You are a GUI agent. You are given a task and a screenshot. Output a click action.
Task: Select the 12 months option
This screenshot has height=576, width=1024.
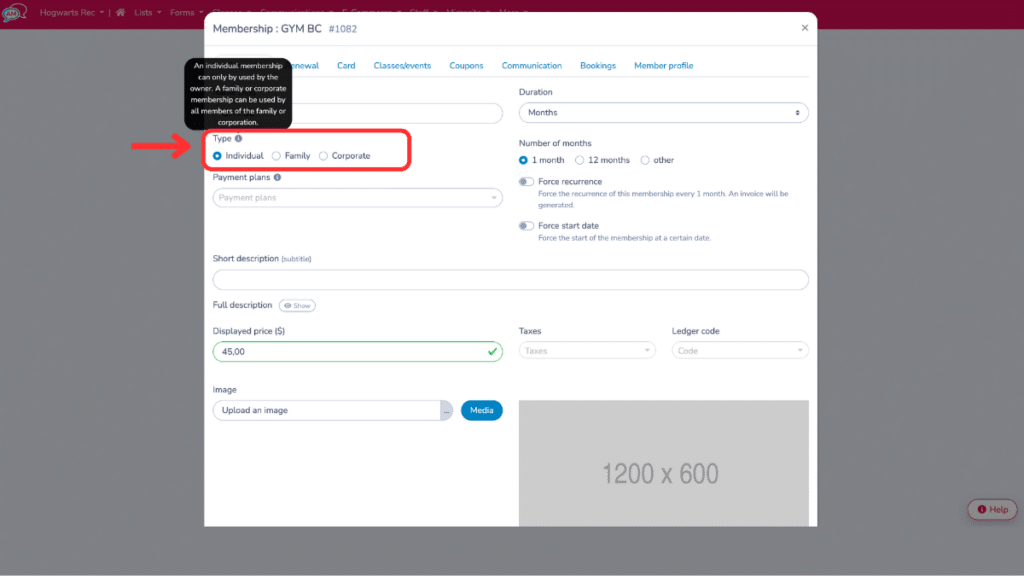pos(580,160)
